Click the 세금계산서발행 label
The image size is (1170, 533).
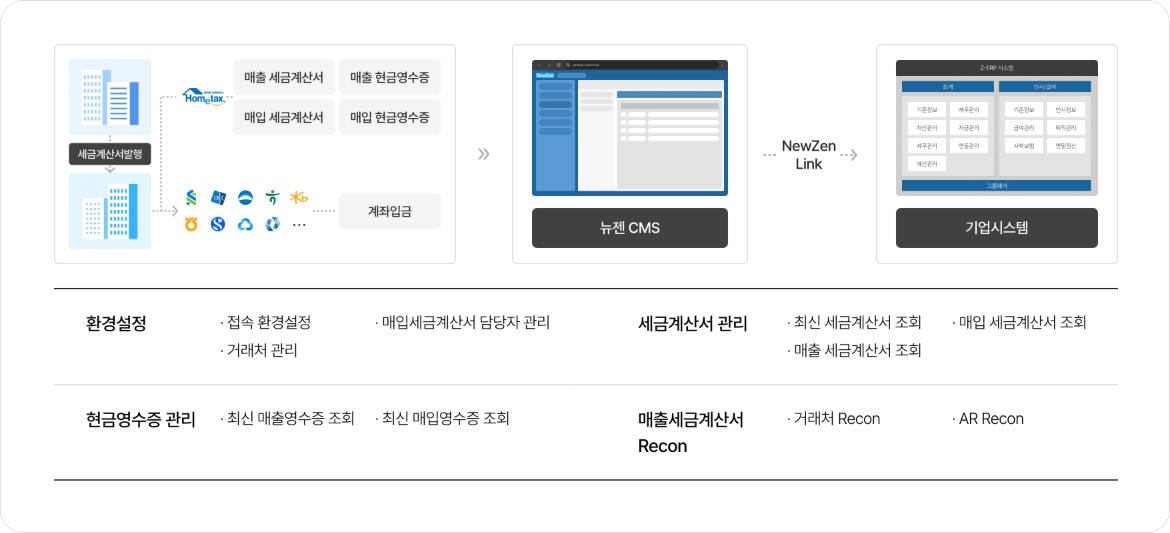pyautogui.click(x=110, y=155)
